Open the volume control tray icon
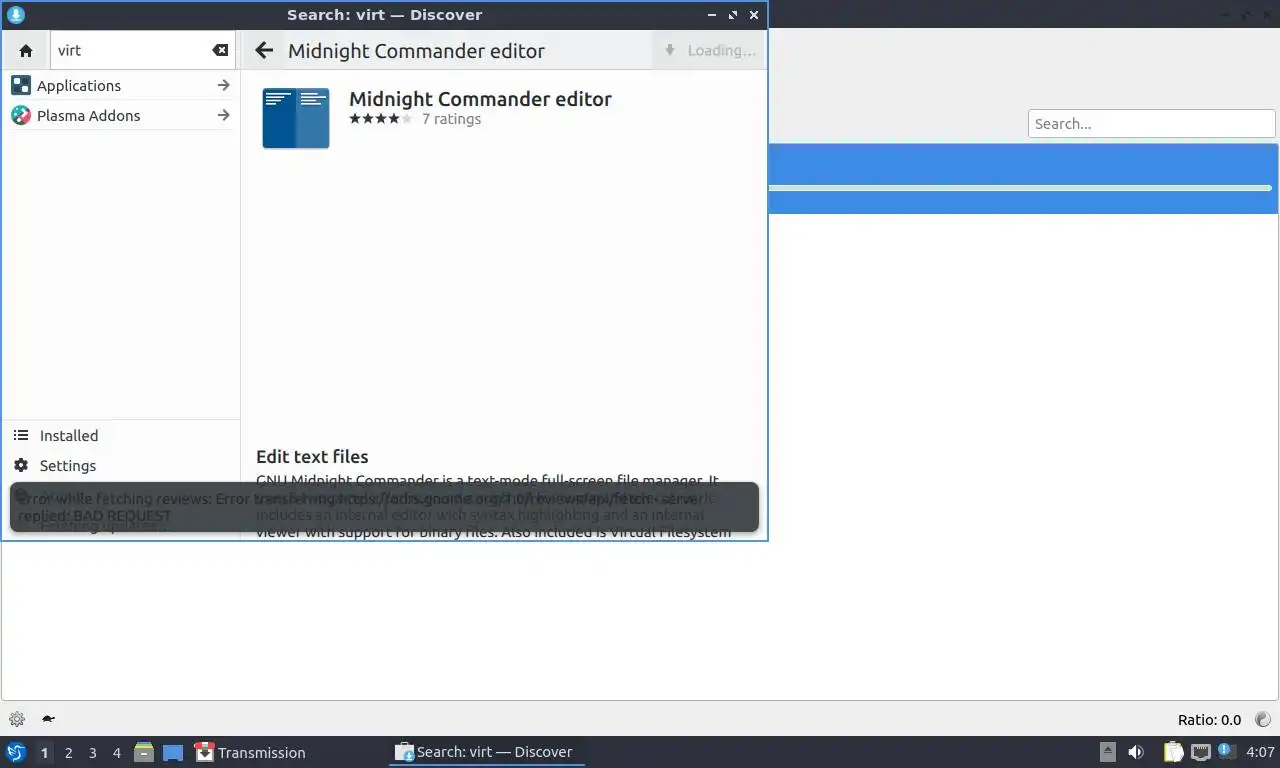This screenshot has height=768, width=1280. [x=1136, y=752]
